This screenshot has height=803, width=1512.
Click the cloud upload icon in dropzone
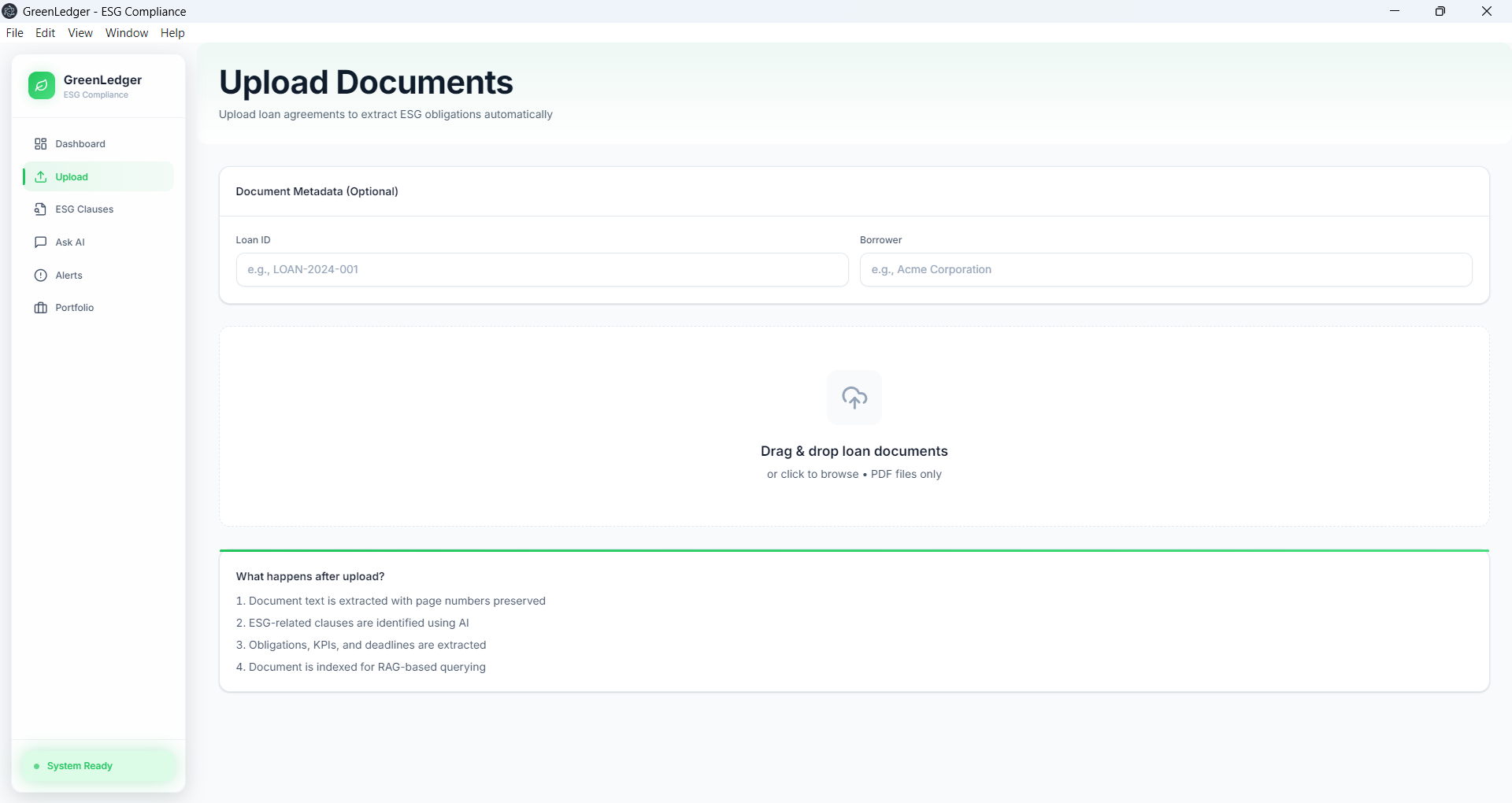(854, 398)
